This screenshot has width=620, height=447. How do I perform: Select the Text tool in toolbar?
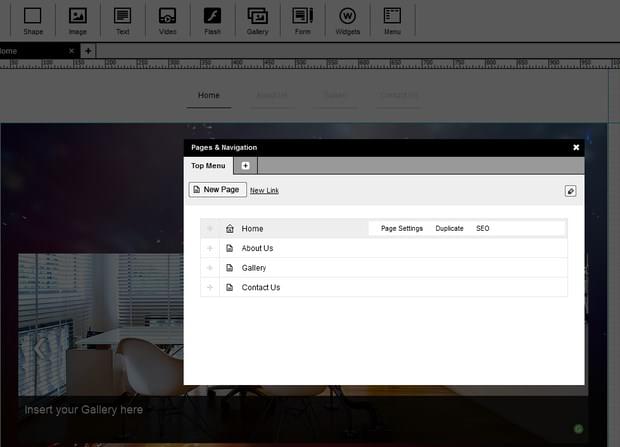click(x=123, y=21)
